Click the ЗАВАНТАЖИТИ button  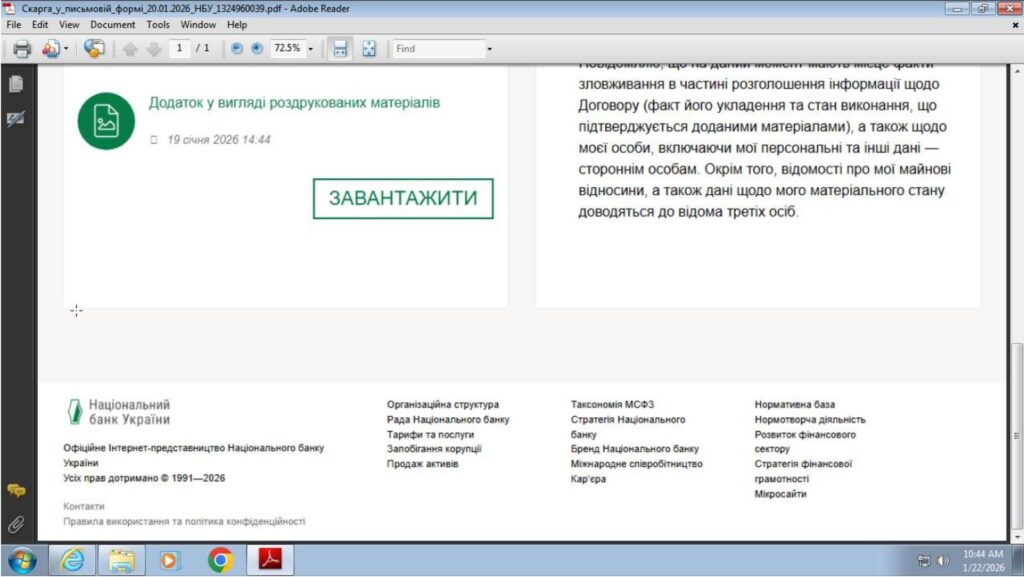pos(403,198)
